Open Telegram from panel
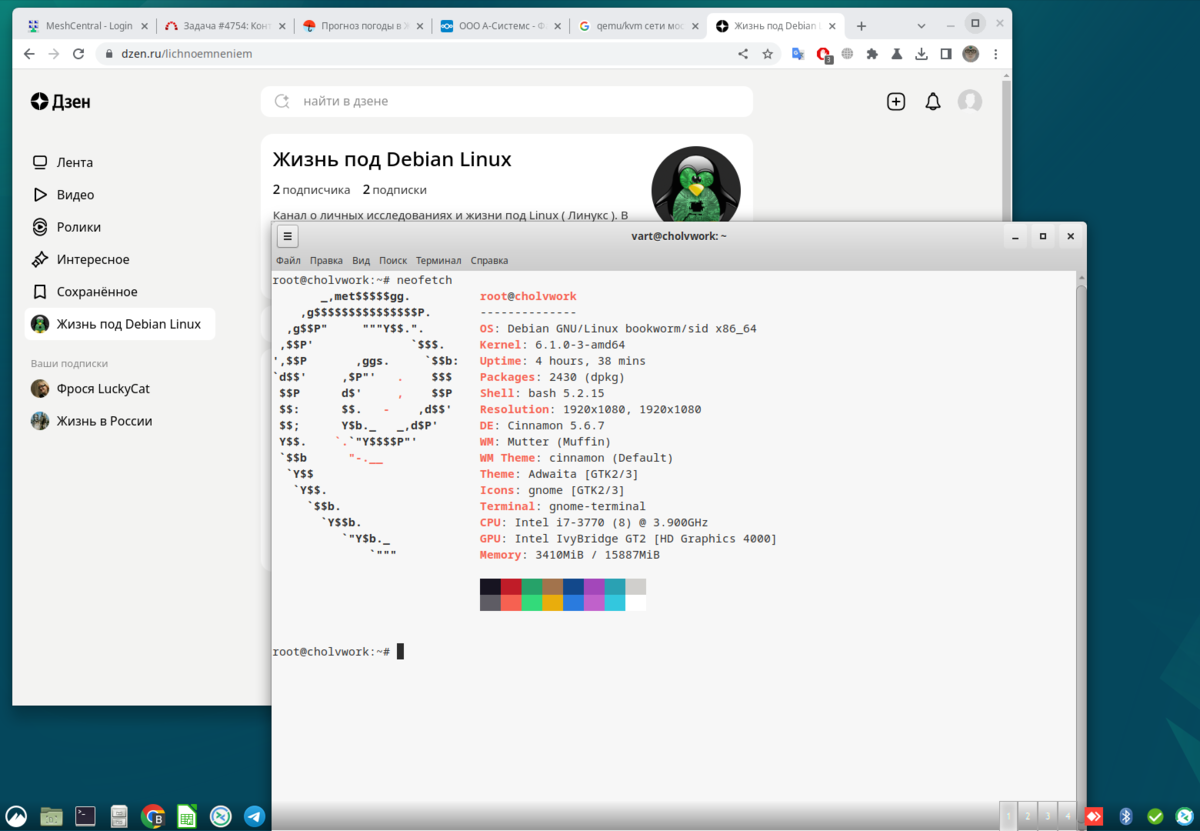This screenshot has width=1200, height=831. [x=254, y=816]
